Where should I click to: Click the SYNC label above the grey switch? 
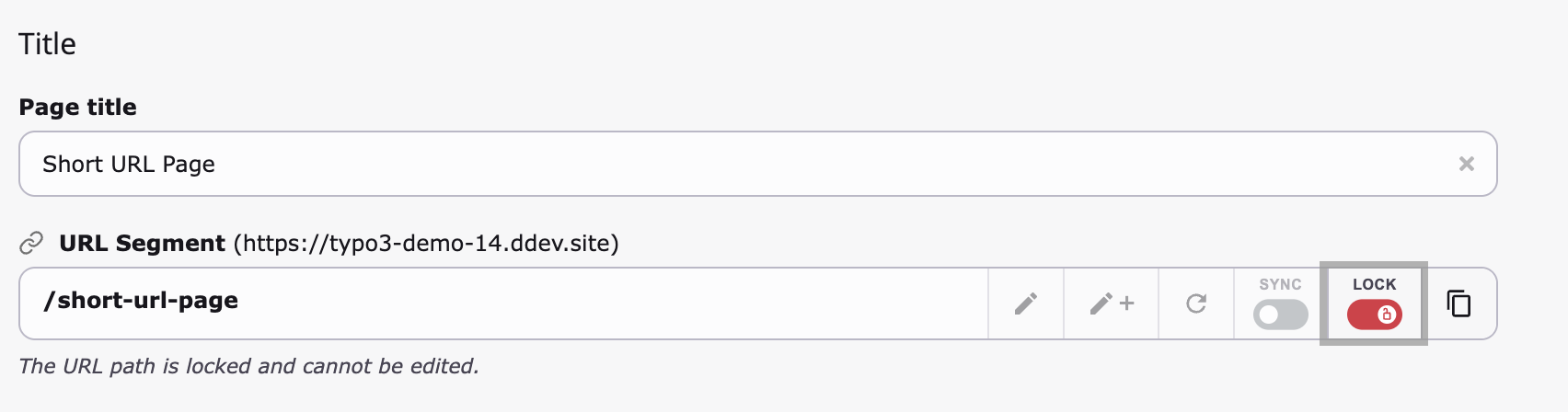(1280, 284)
